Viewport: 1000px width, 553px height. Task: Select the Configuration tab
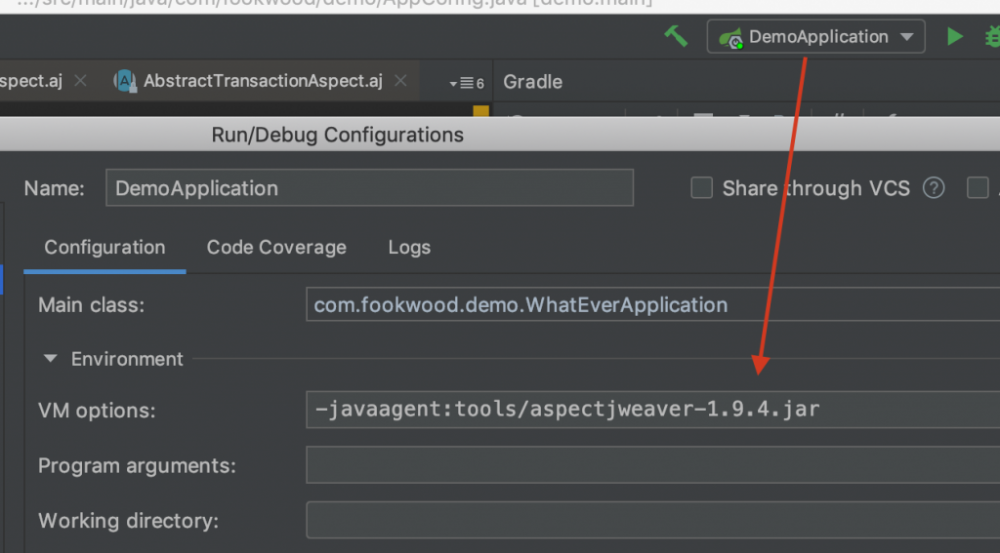pyautogui.click(x=105, y=247)
